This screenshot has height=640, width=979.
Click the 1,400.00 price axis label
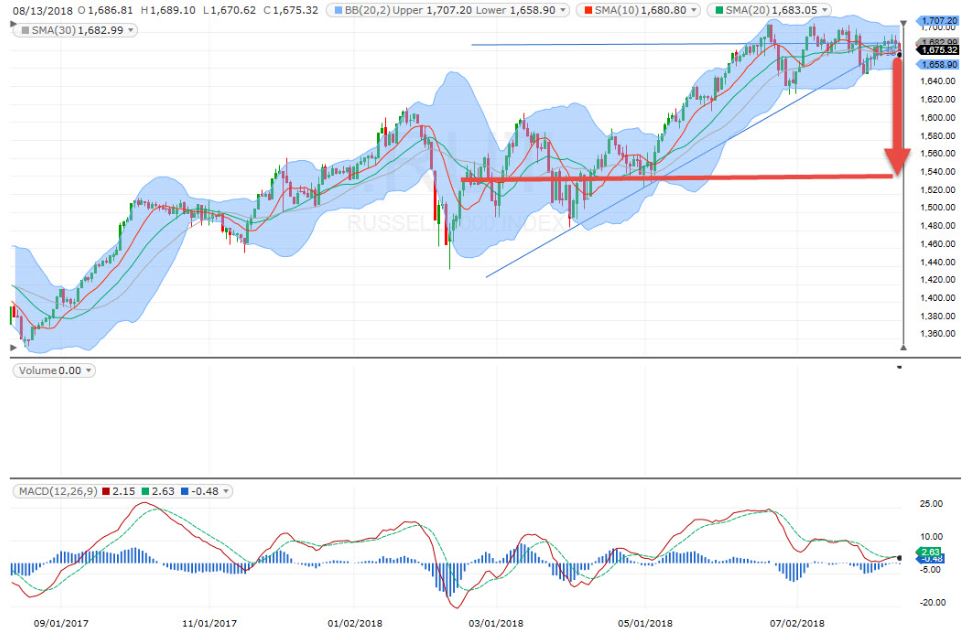938,298
